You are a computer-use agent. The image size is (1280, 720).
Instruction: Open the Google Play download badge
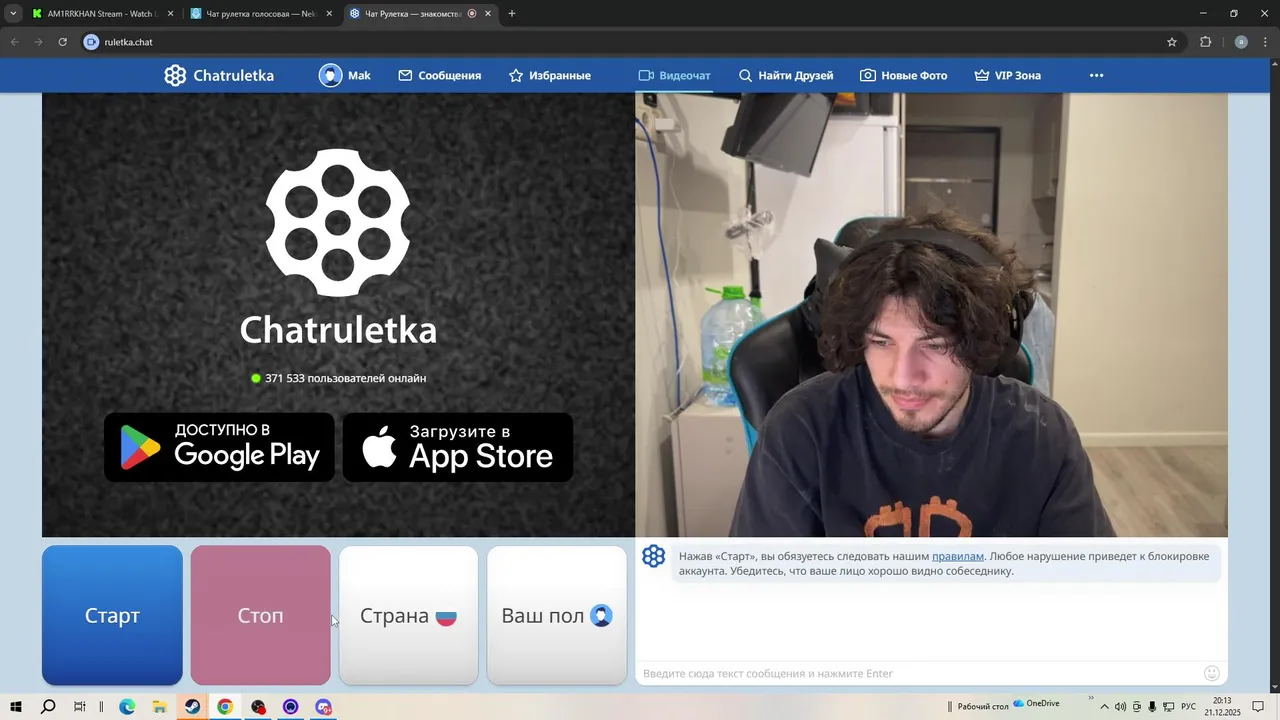point(219,447)
